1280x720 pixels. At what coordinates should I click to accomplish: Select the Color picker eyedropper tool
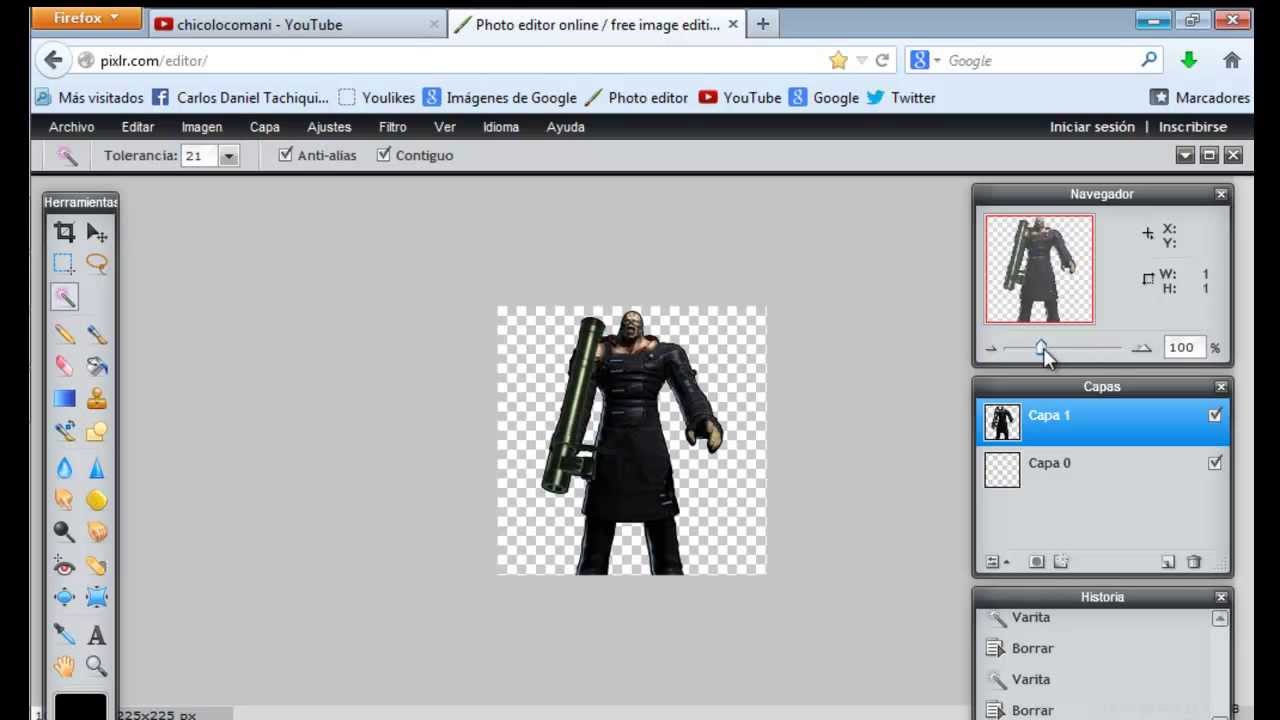[64, 634]
